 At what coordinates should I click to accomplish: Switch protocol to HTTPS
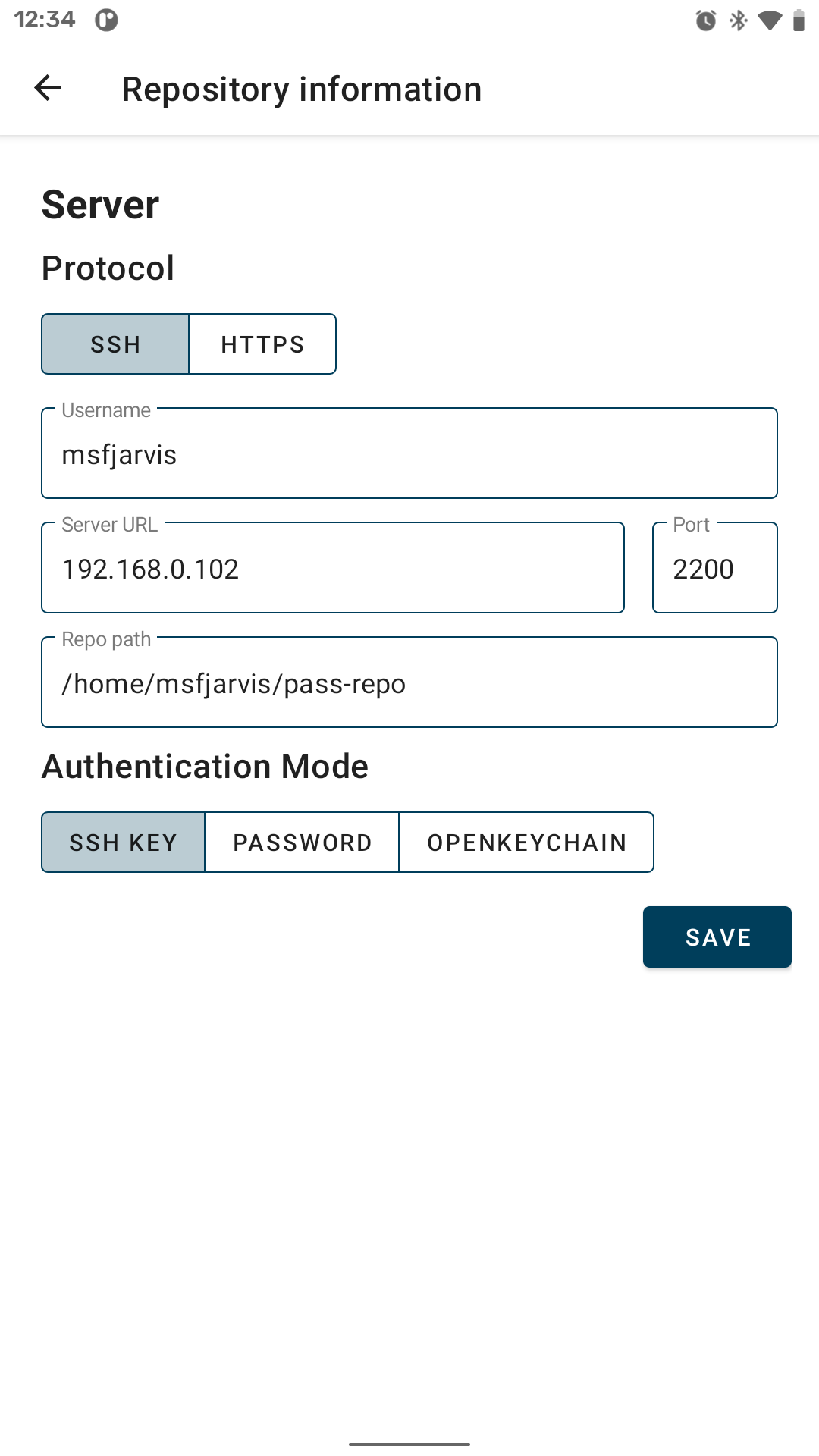(262, 344)
